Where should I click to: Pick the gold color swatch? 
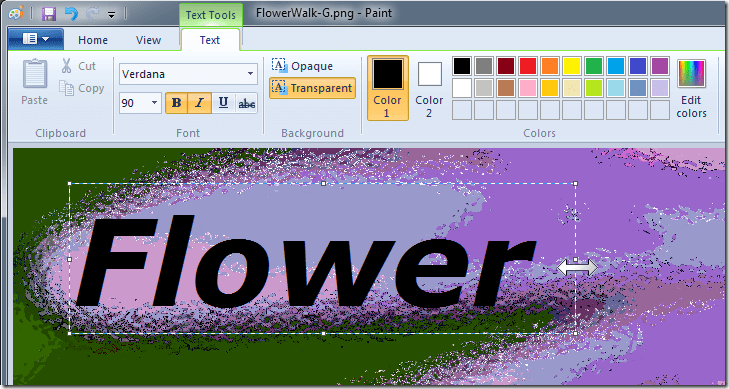pyautogui.click(x=550, y=88)
